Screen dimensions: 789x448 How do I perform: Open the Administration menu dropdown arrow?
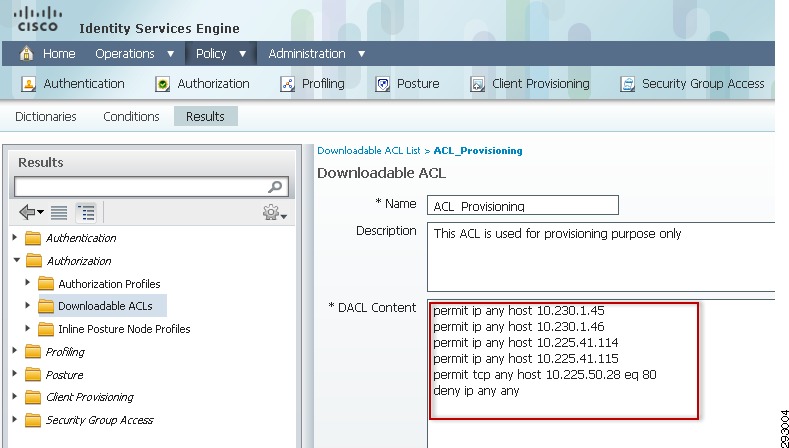361,54
